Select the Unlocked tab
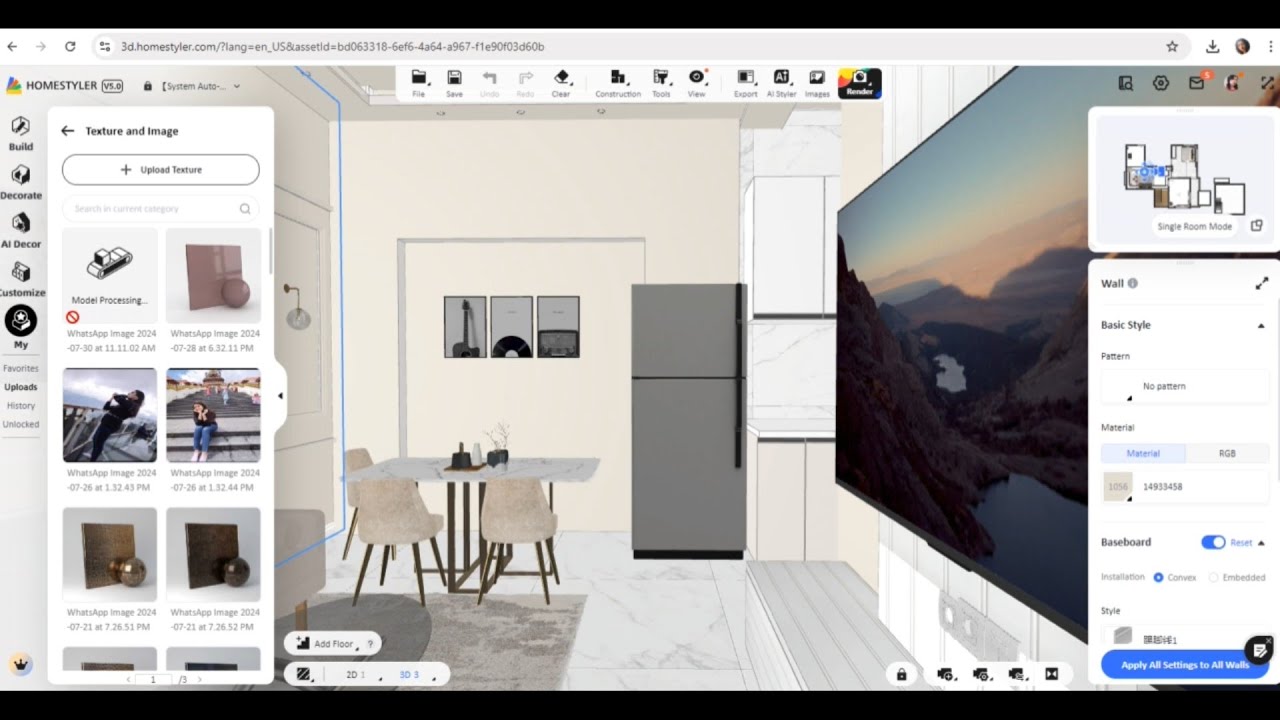This screenshot has height=720, width=1280. (20, 424)
